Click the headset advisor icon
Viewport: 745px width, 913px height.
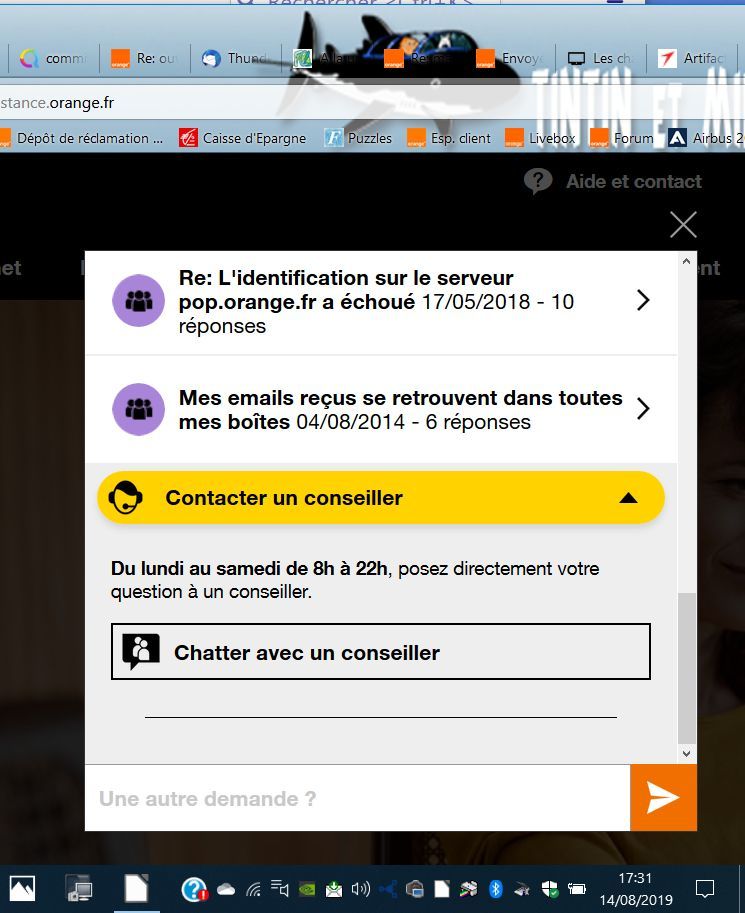point(125,498)
